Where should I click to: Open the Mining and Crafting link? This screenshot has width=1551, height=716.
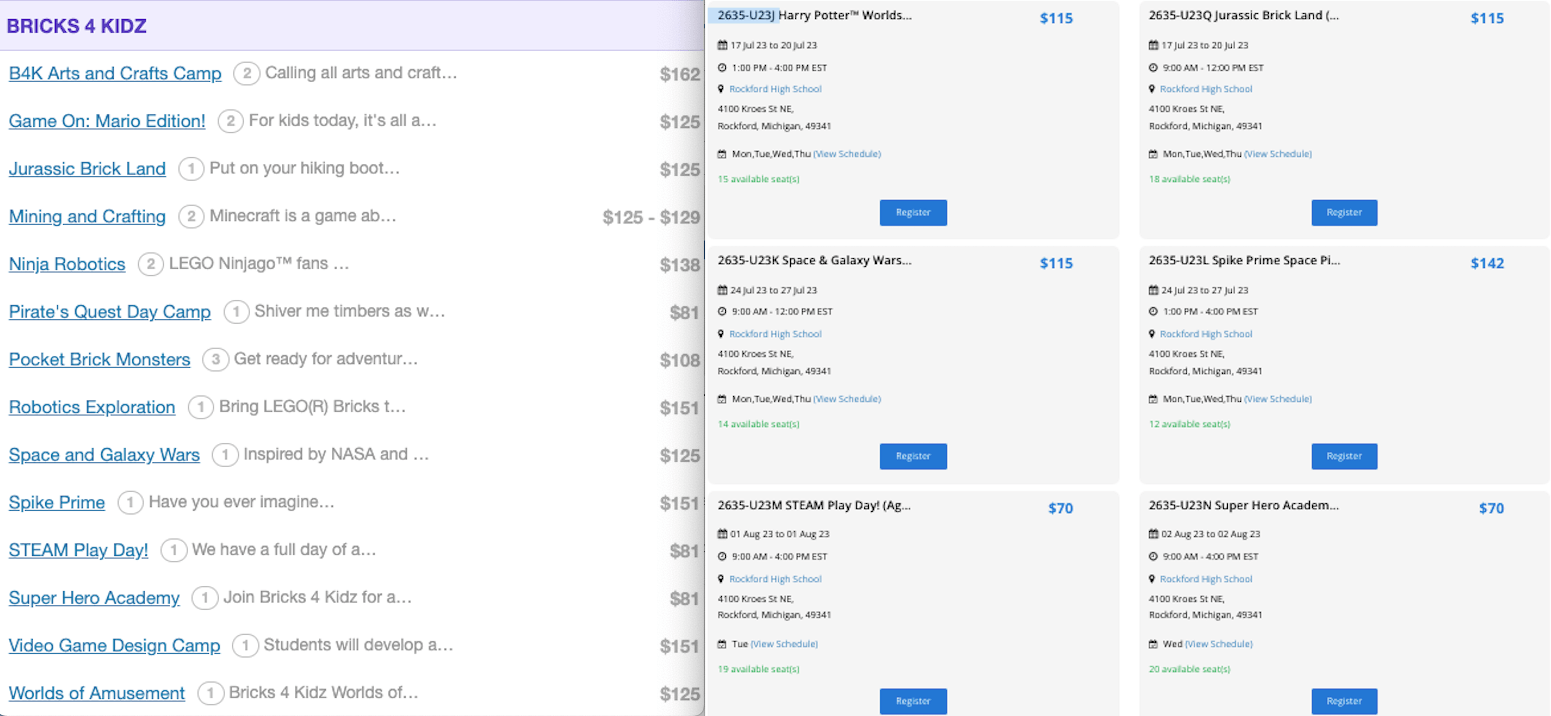coord(87,216)
